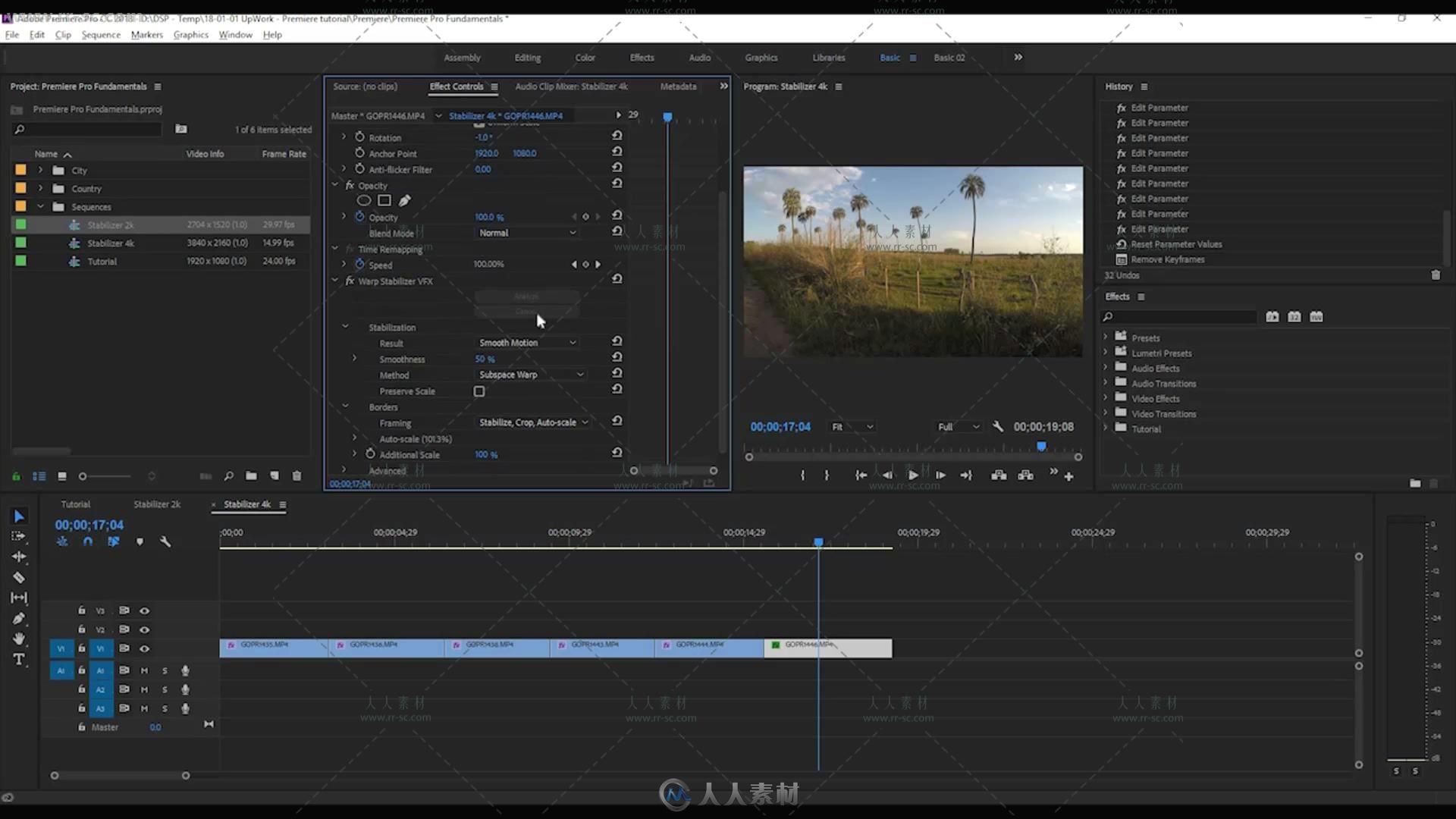Create new bin in Project panel

pos(251,476)
